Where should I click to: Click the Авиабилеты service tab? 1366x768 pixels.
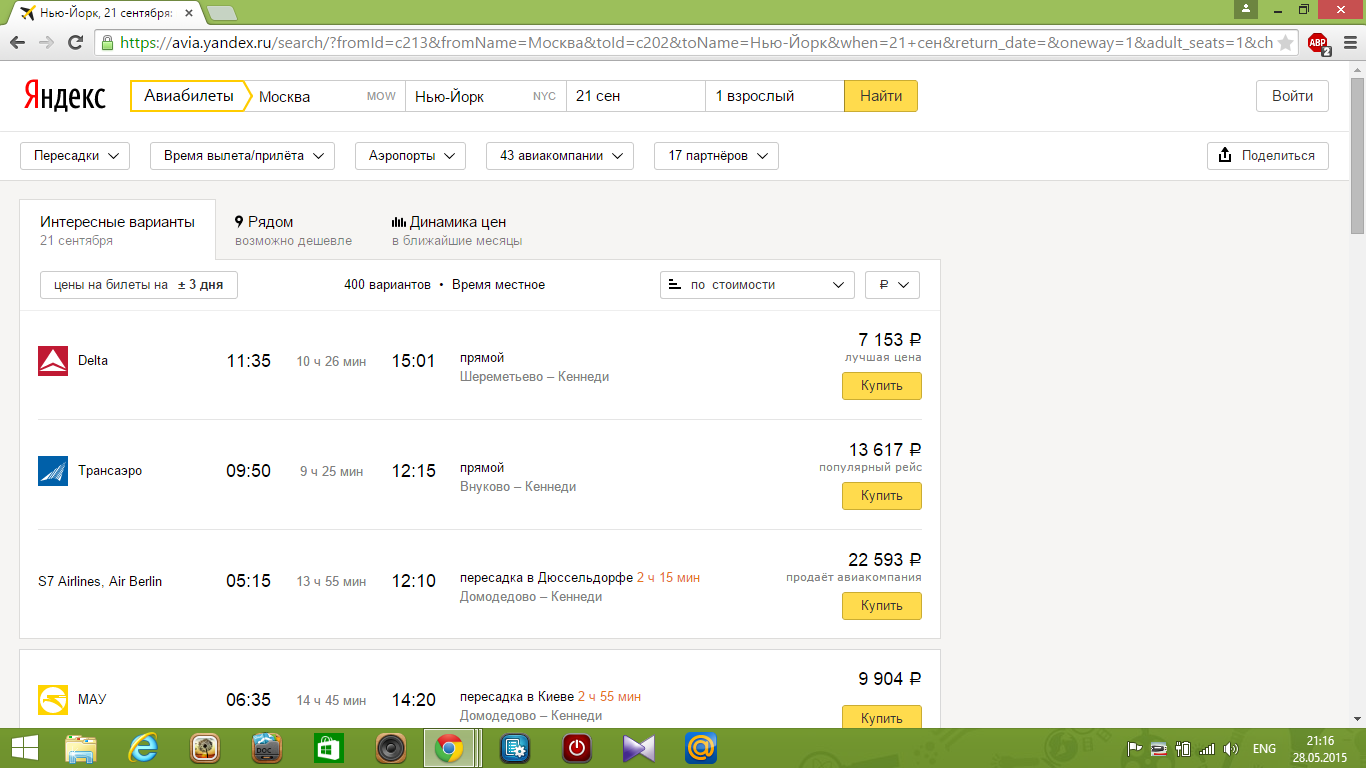tap(189, 96)
